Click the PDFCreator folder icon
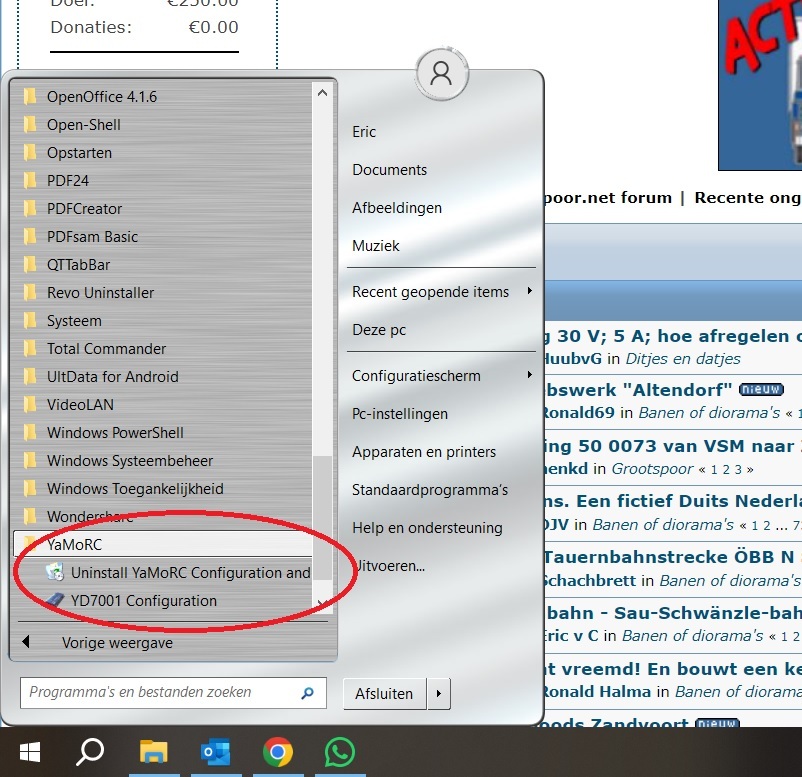Viewport: 802px width, 777px height. pos(30,209)
